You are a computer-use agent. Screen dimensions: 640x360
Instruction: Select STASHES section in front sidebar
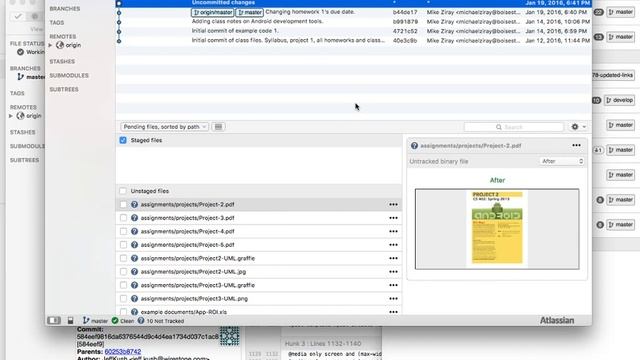pyautogui.click(x=62, y=61)
